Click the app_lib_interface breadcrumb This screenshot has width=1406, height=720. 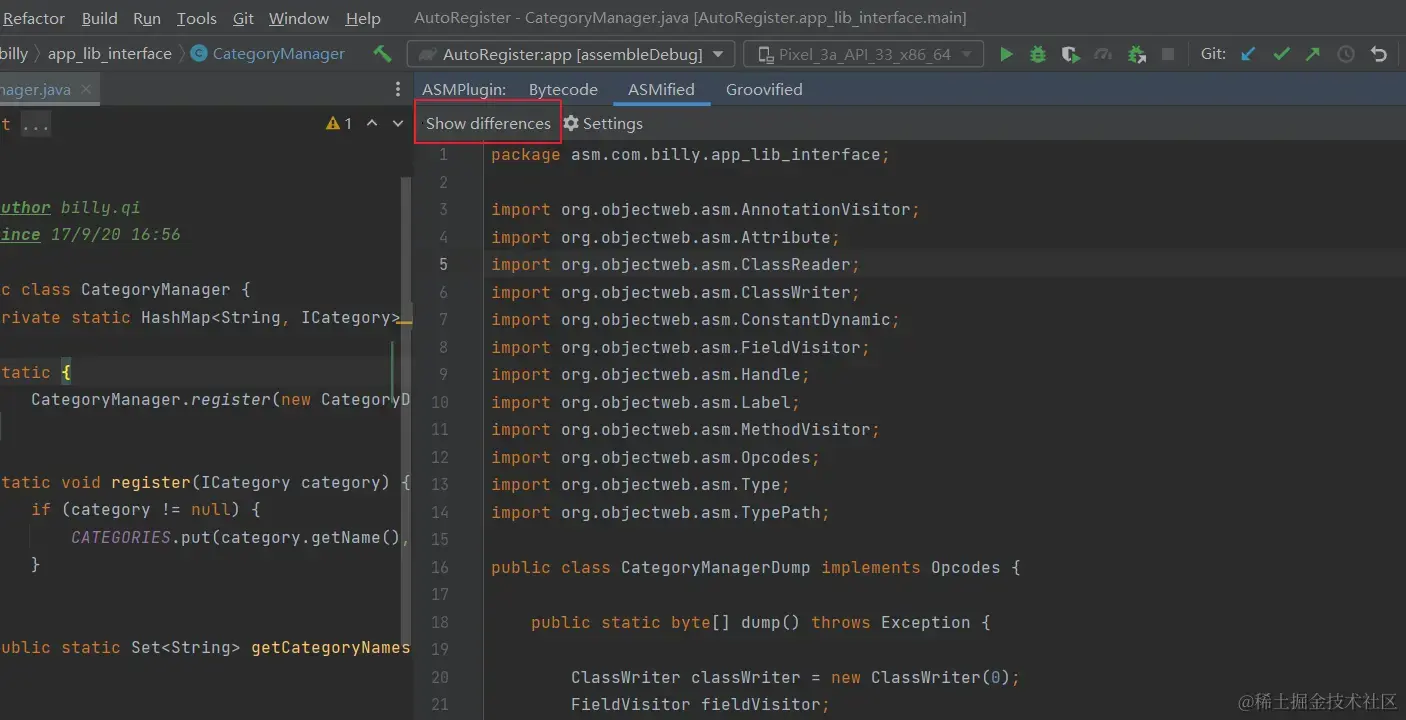point(110,54)
